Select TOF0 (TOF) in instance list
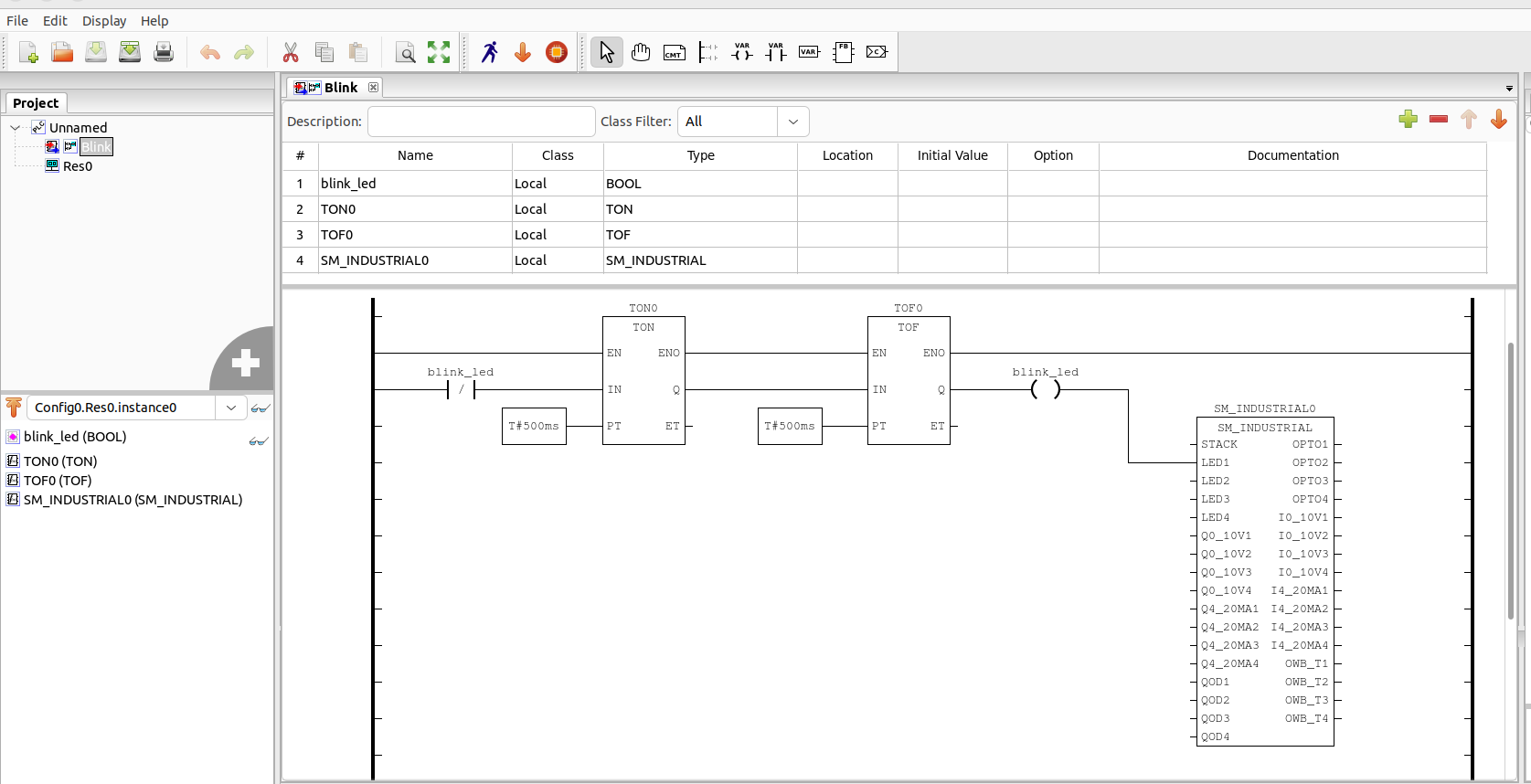Viewport: 1531px width, 784px height. tap(58, 481)
